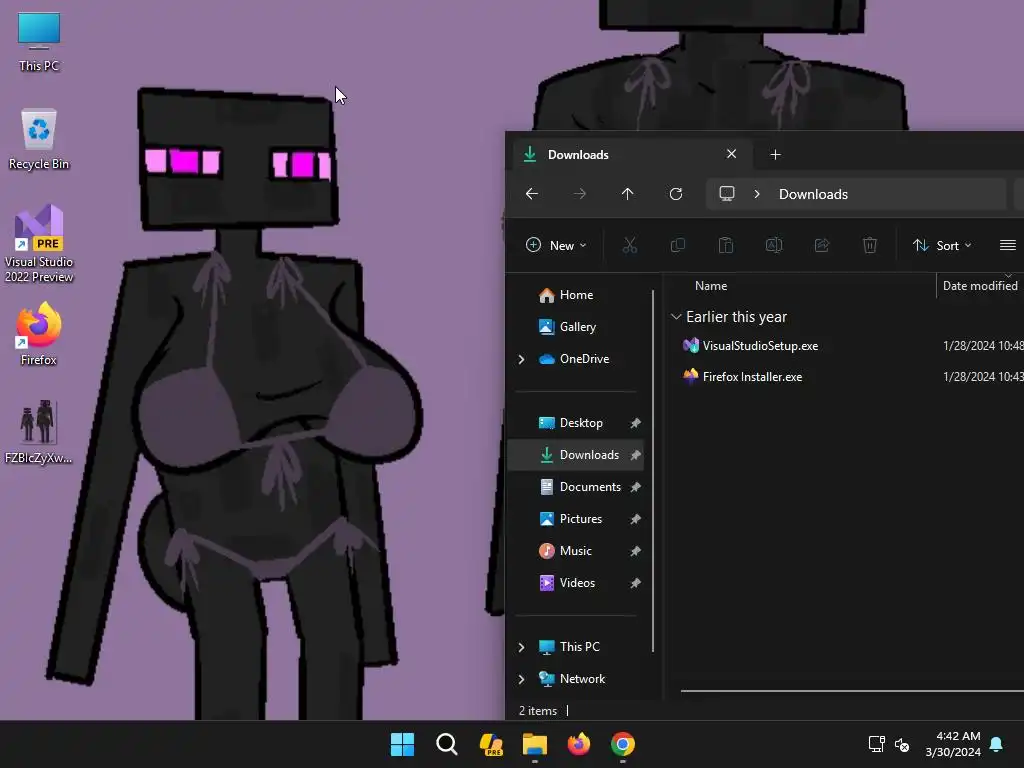
Task: Open the Sort dropdown menu
Action: tap(942, 246)
